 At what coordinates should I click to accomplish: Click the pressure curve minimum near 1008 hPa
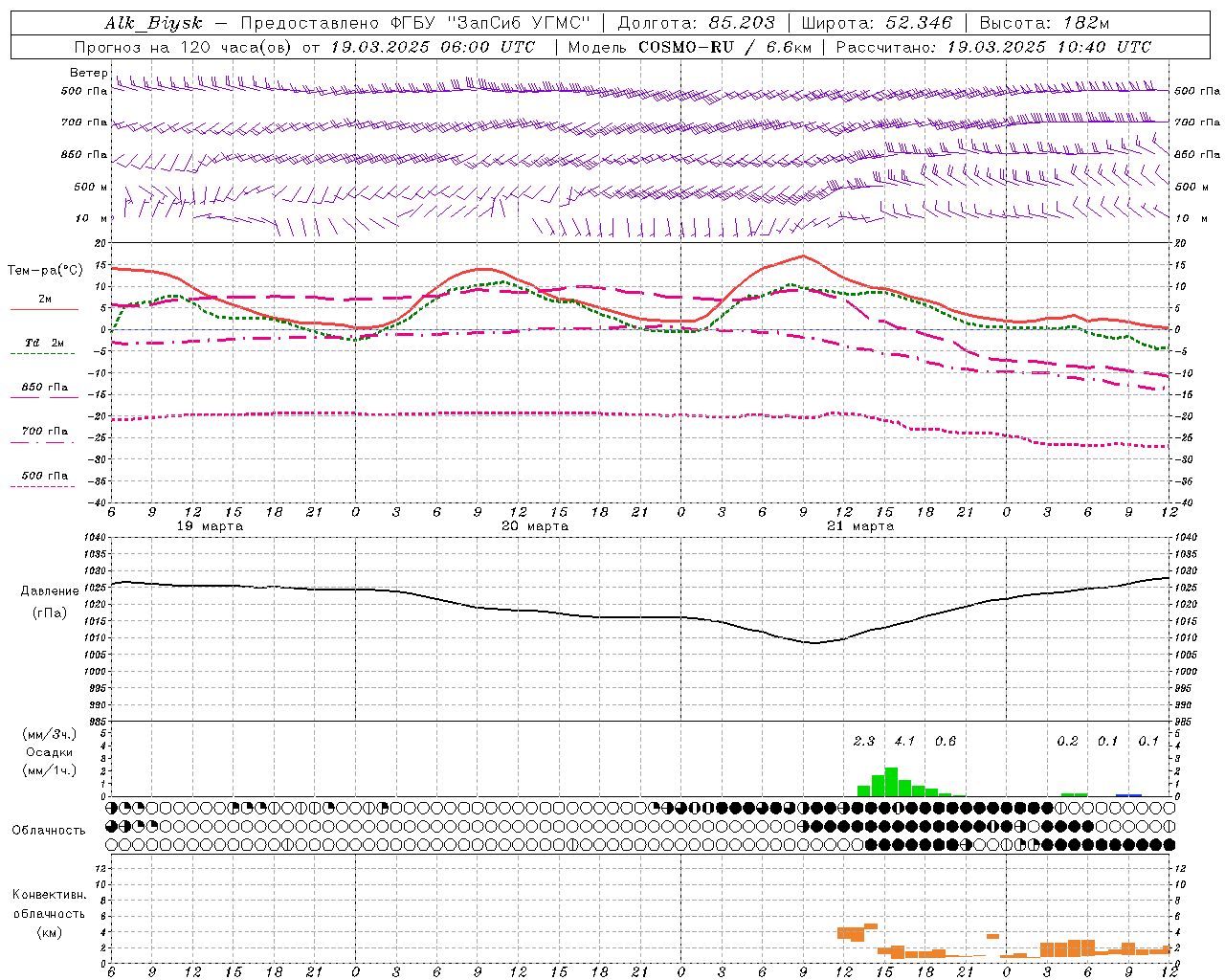point(814,642)
